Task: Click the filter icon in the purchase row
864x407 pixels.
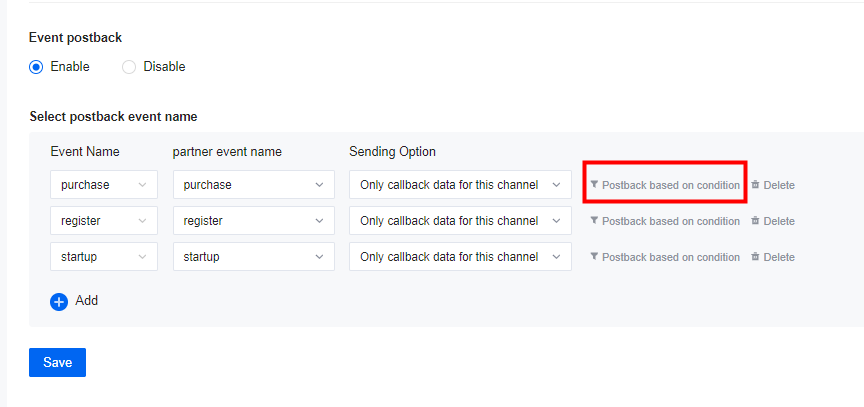Action: tap(594, 185)
